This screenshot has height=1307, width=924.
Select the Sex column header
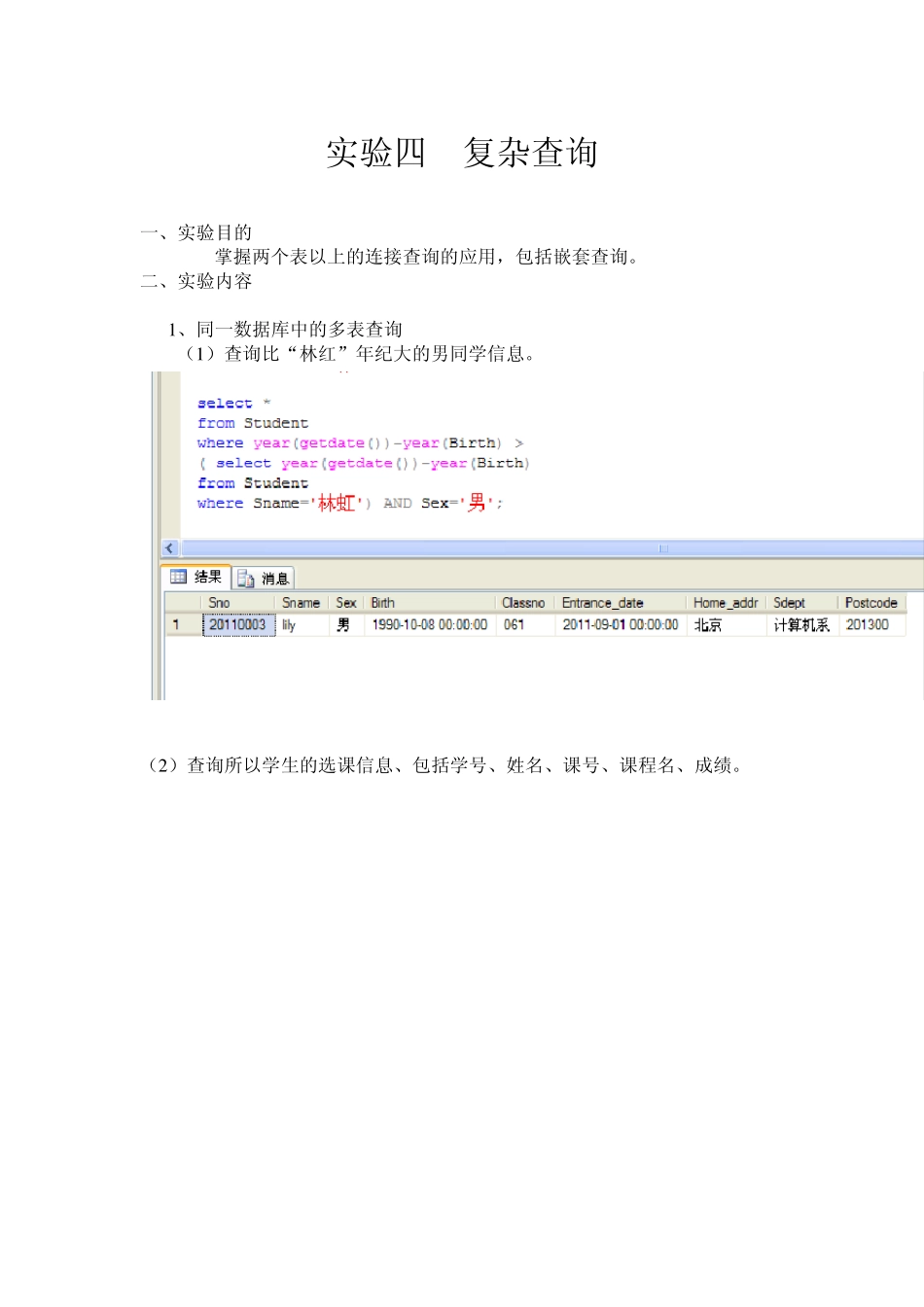tap(346, 603)
